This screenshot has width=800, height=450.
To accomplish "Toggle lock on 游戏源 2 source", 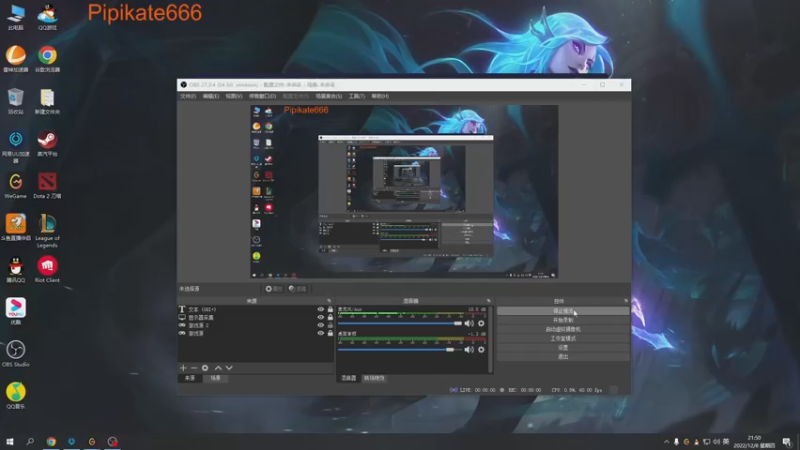I will (330, 325).
